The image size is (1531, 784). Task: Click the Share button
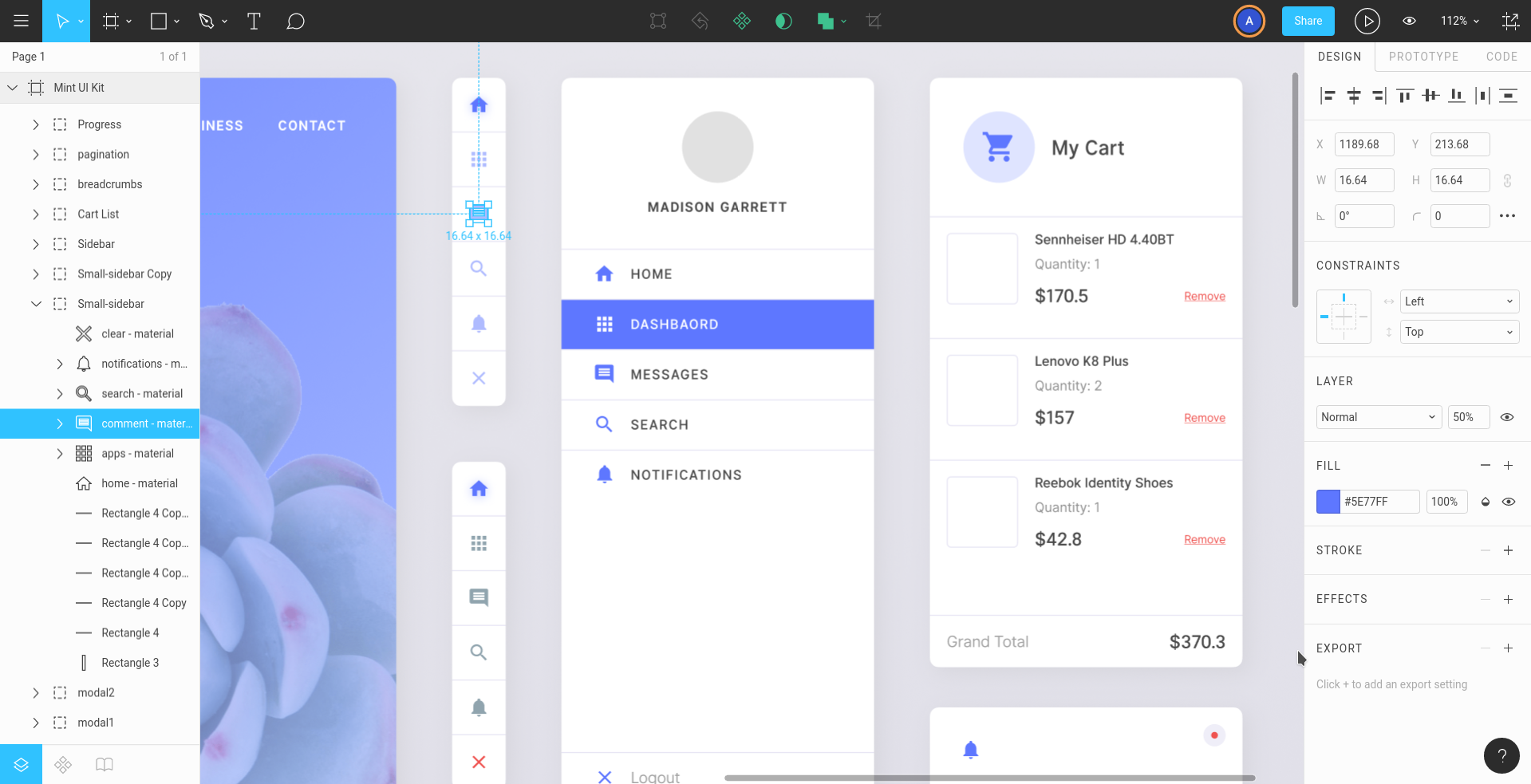1308,21
